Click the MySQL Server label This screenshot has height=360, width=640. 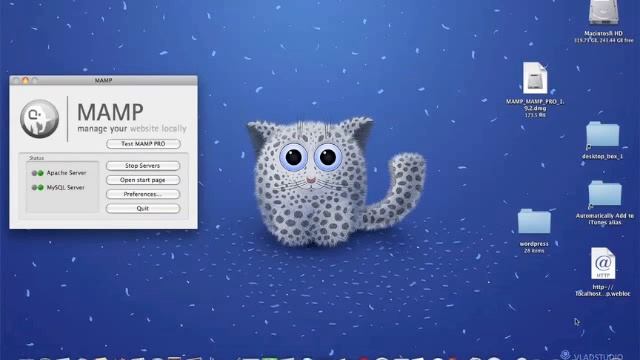[66, 188]
